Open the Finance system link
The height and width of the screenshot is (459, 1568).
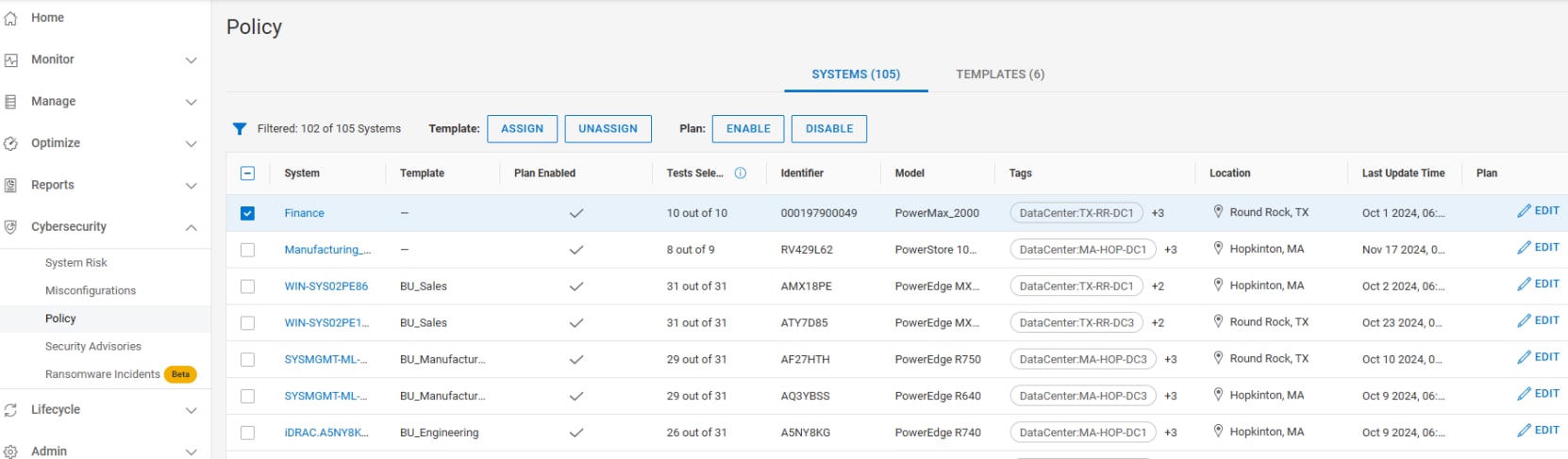(304, 213)
